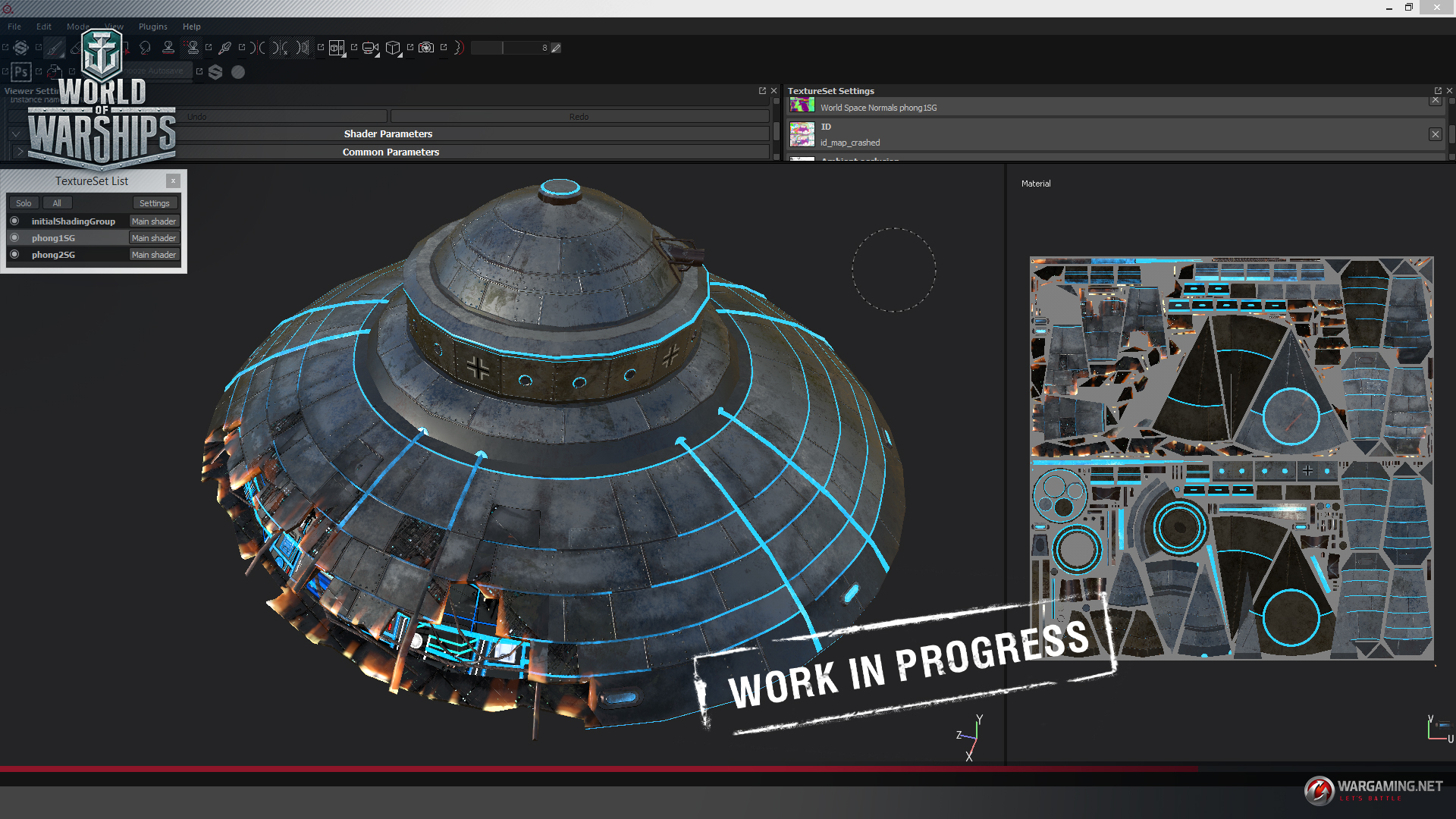1456x819 pixels.
Task: Click the ID map thumbnail
Action: 802,134
